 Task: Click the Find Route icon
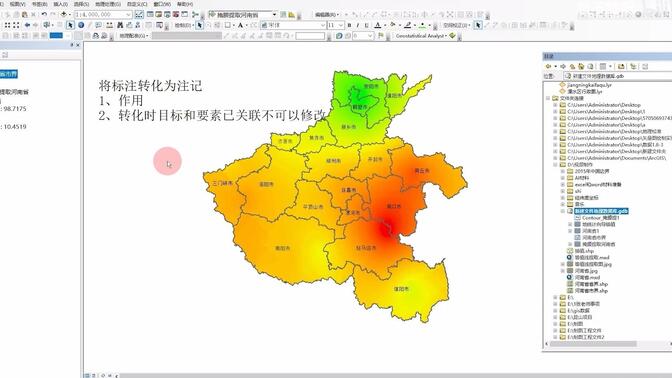pos(129,25)
